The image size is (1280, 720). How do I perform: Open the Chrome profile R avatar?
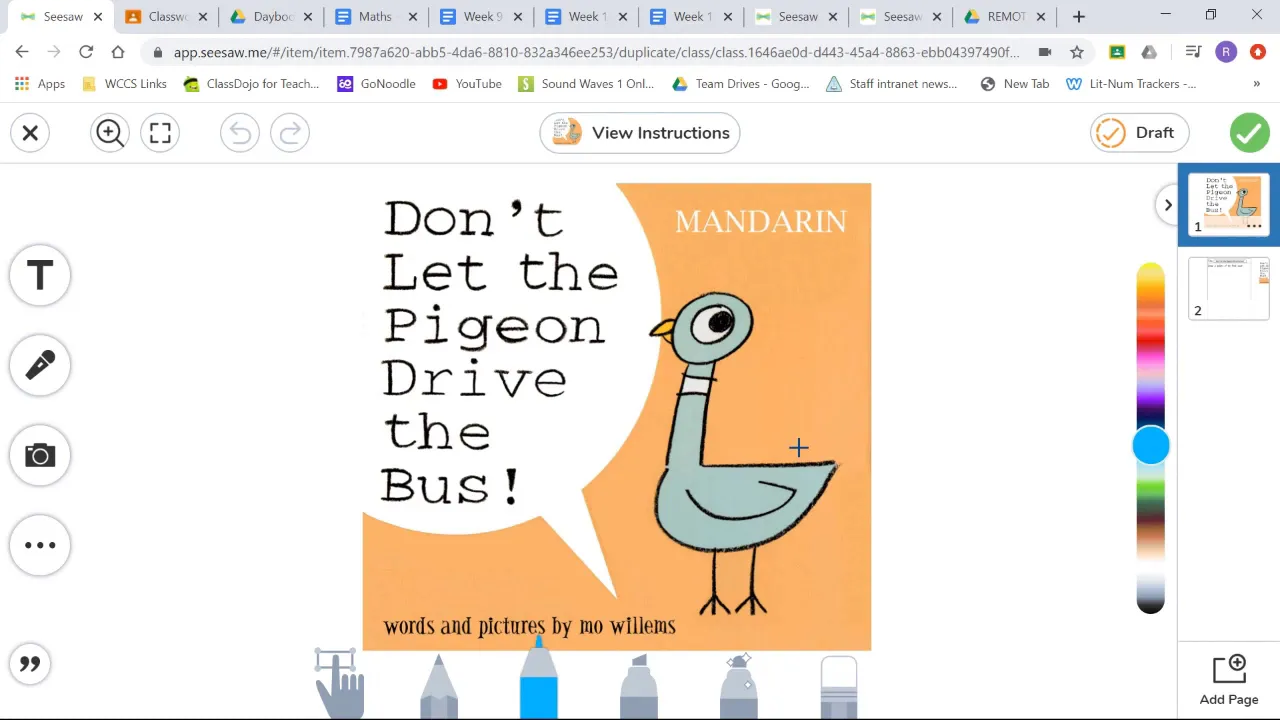[1226, 52]
